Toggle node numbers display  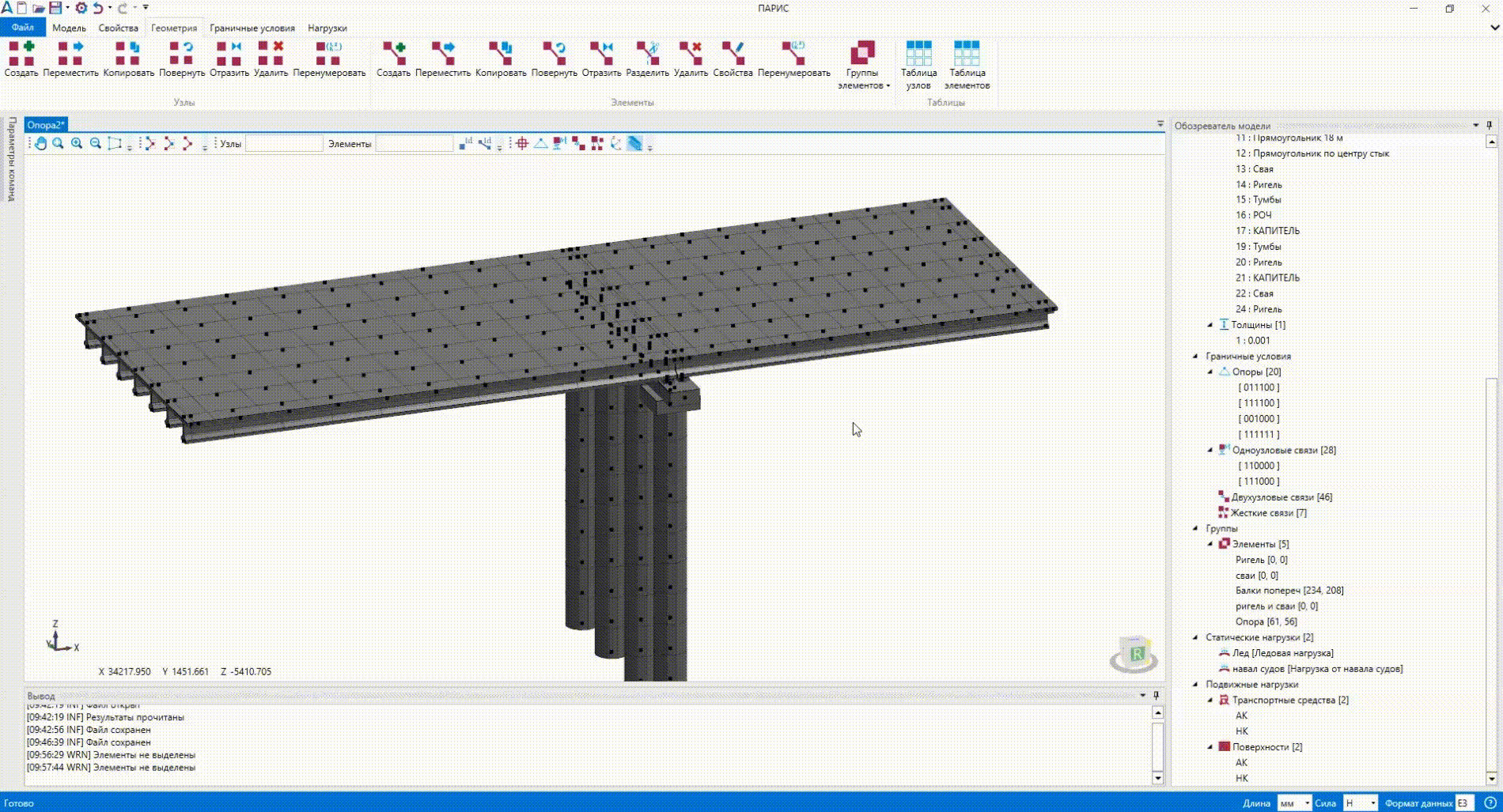coord(466,143)
